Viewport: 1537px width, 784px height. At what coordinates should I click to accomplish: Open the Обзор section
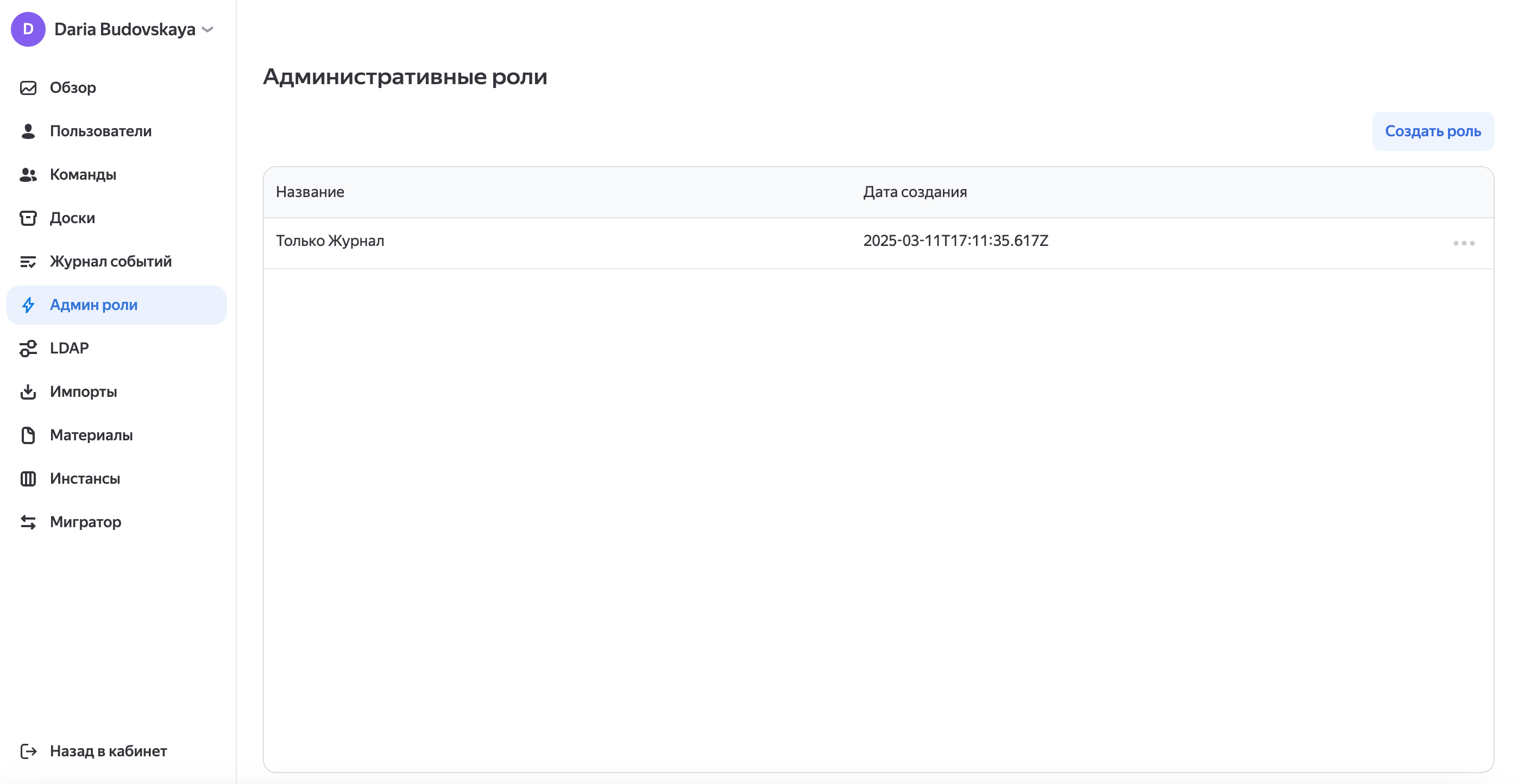coord(117,88)
